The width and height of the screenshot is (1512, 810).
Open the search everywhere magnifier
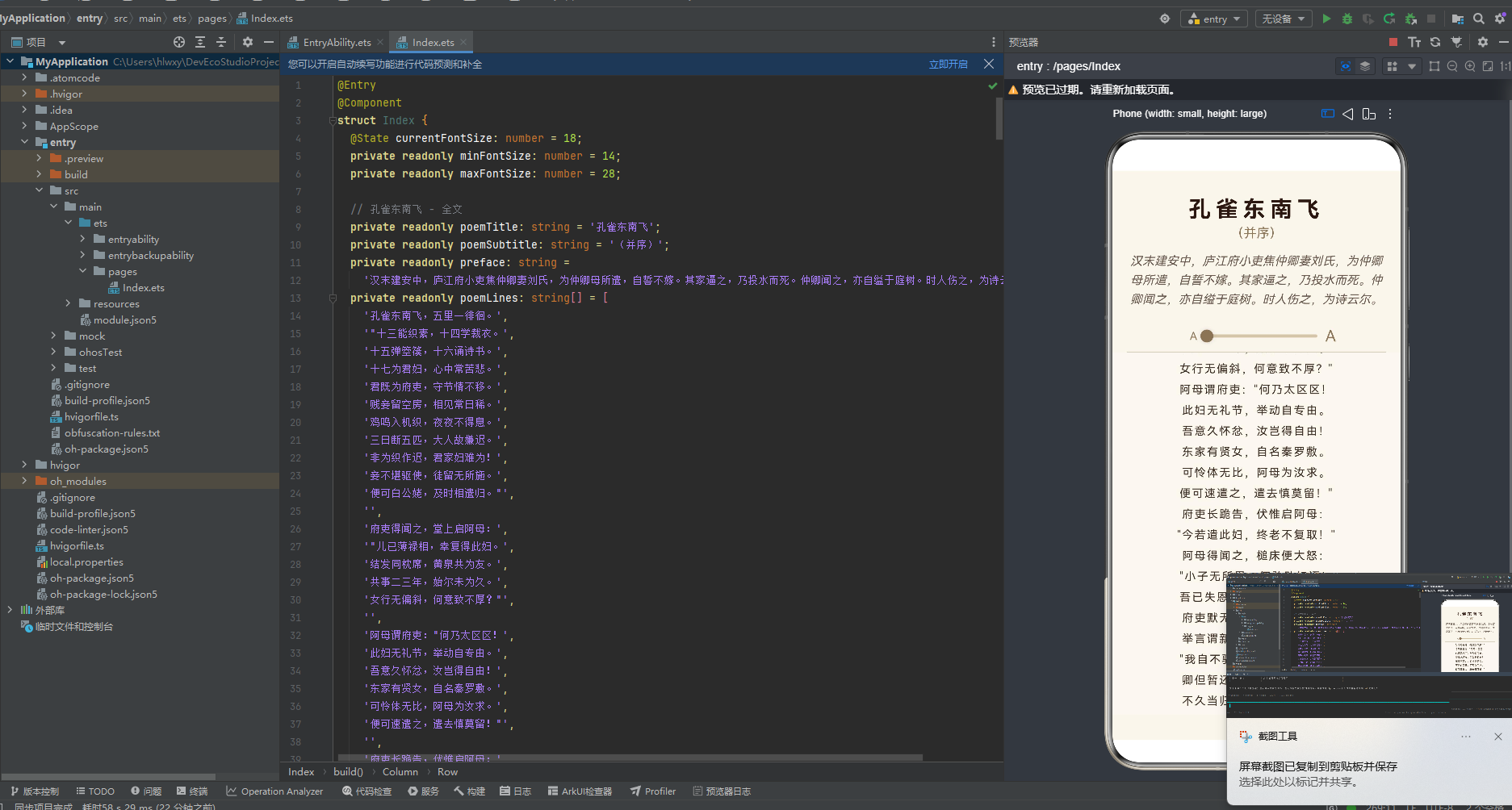click(x=1479, y=19)
